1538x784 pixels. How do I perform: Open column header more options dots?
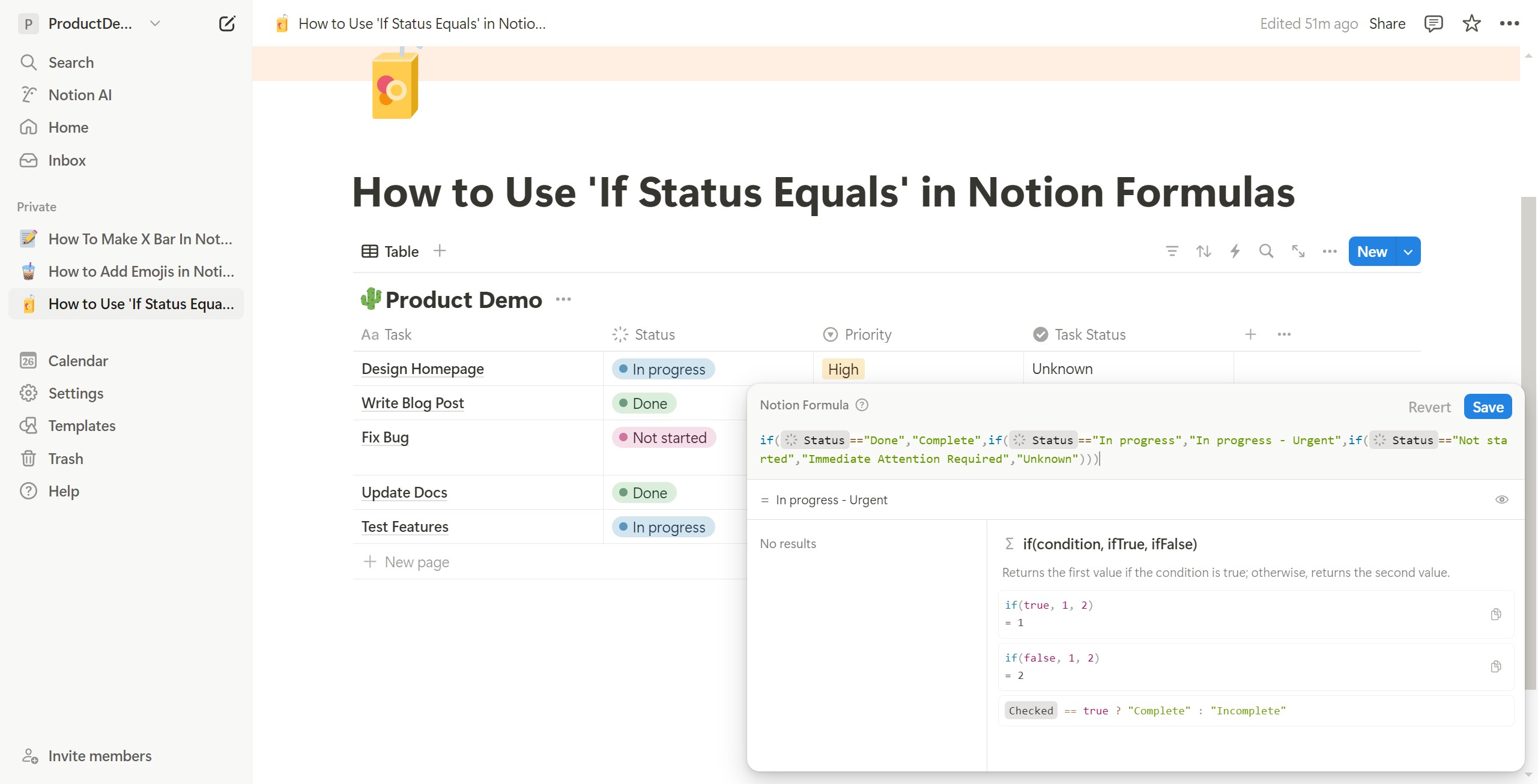pyautogui.click(x=1283, y=334)
